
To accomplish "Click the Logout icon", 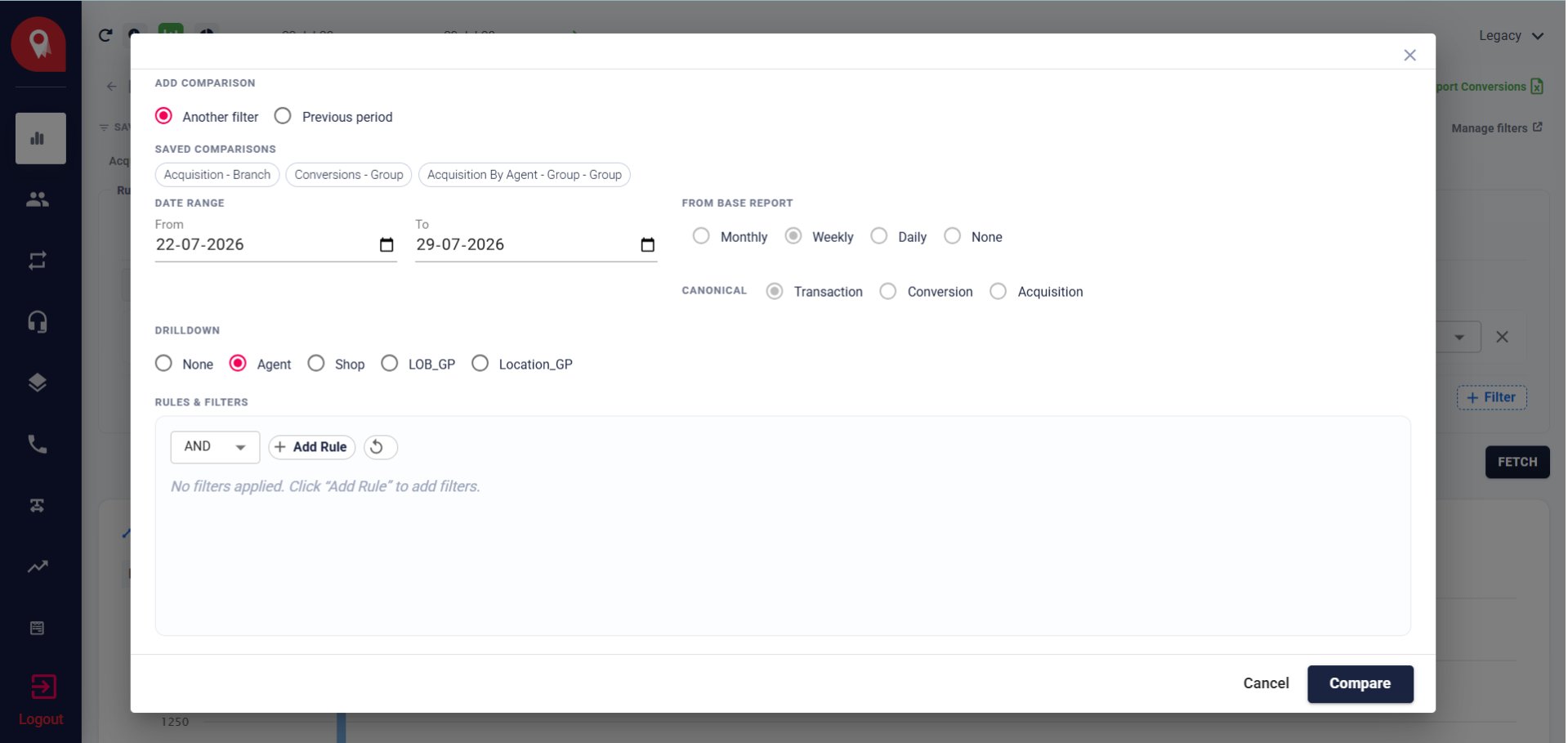I will [x=43, y=687].
